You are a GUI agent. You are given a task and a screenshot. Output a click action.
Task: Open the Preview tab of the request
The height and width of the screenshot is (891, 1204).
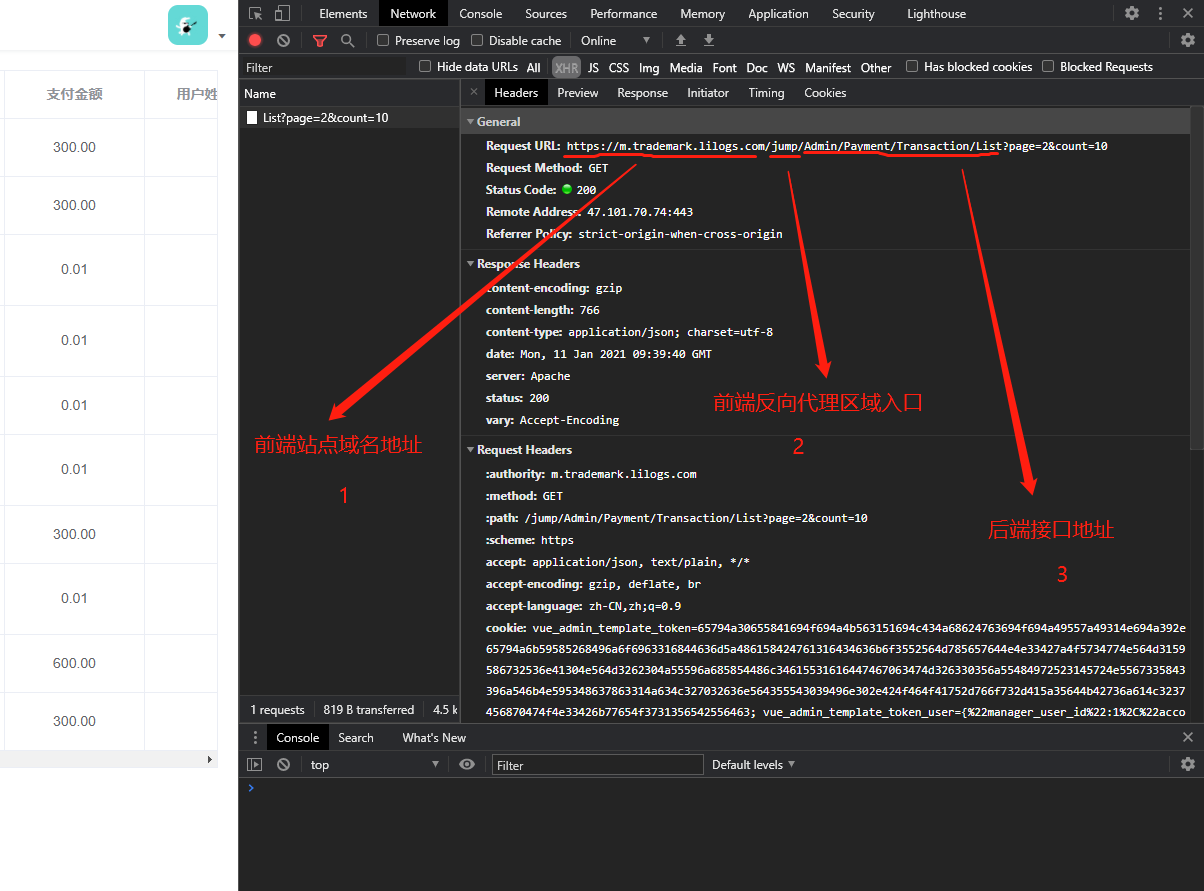[x=577, y=93]
